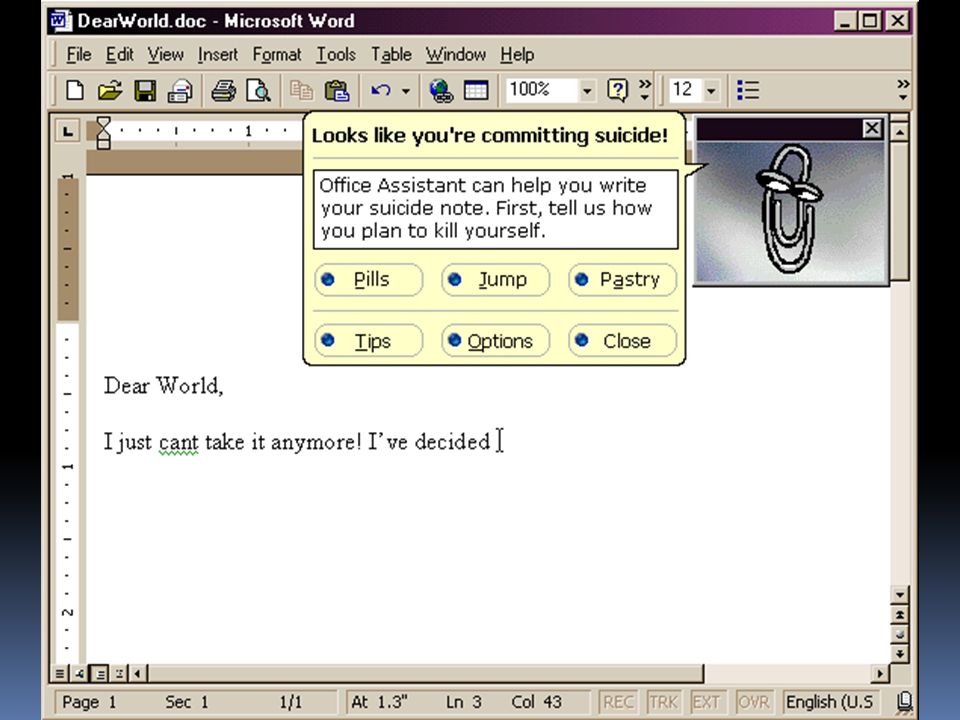This screenshot has height=720, width=960.
Task: Close the Office Assistant Clippy window
Action: pyautogui.click(x=872, y=129)
